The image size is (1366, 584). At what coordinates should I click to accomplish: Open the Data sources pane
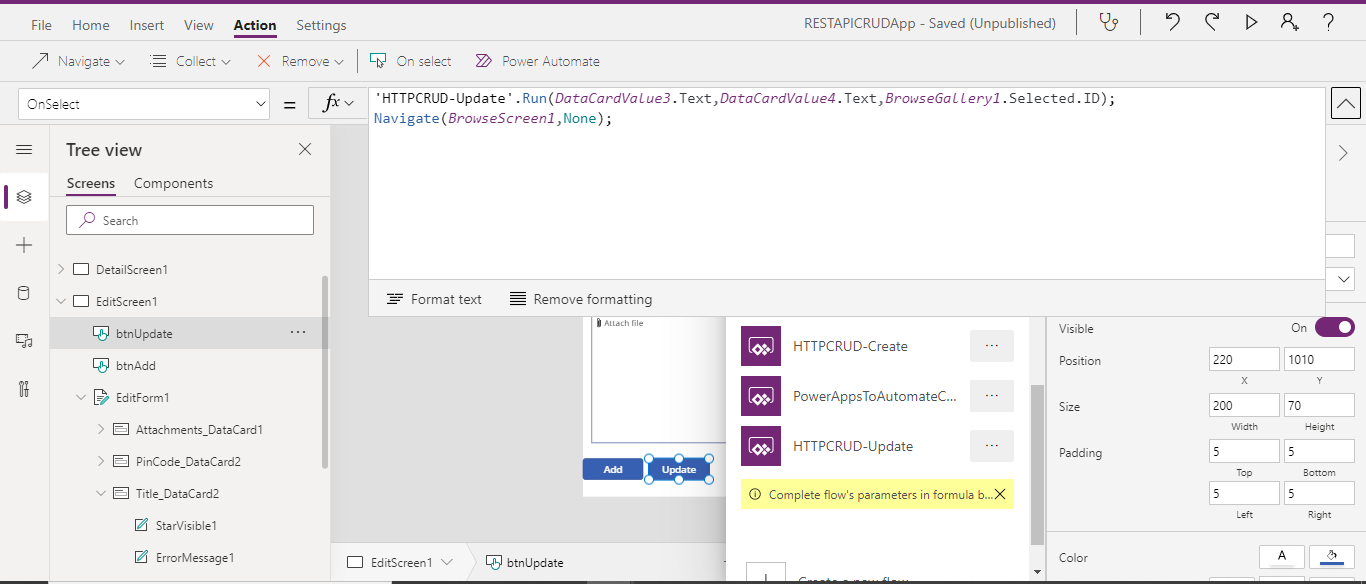[24, 292]
